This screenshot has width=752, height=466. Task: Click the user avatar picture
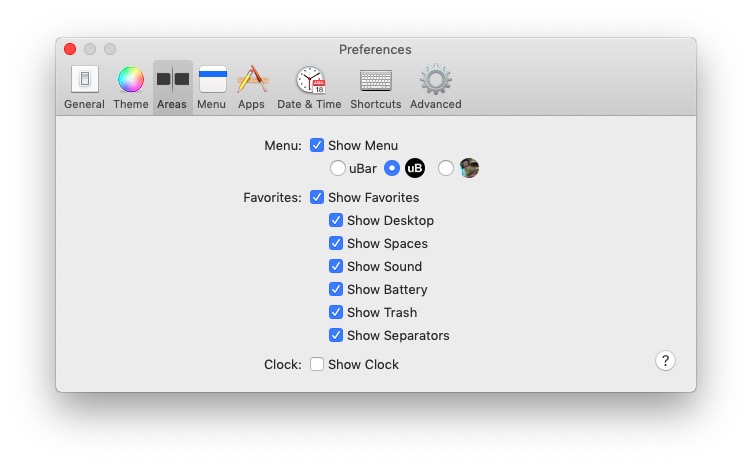[x=469, y=168]
